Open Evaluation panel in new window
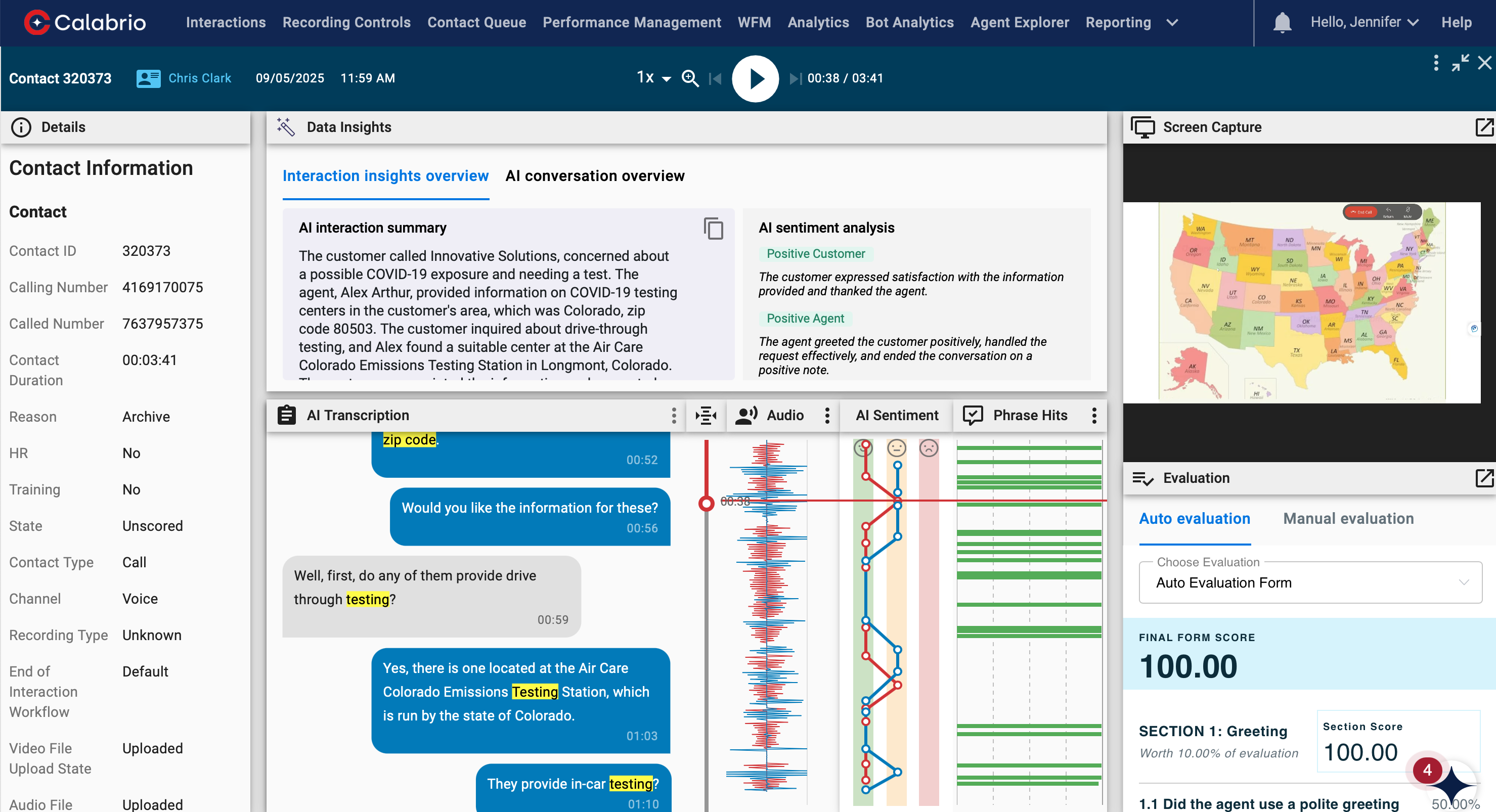This screenshot has height=812, width=1496. click(1483, 478)
